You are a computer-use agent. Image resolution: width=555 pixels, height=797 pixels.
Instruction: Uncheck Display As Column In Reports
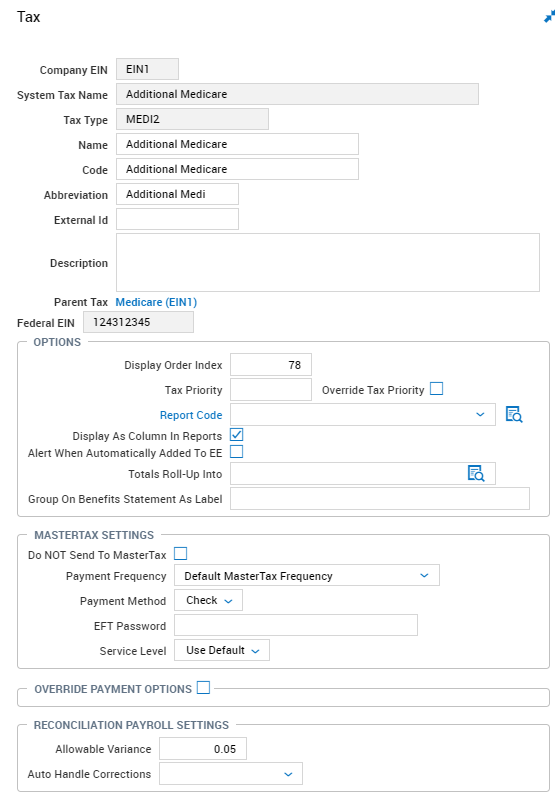tap(236, 435)
